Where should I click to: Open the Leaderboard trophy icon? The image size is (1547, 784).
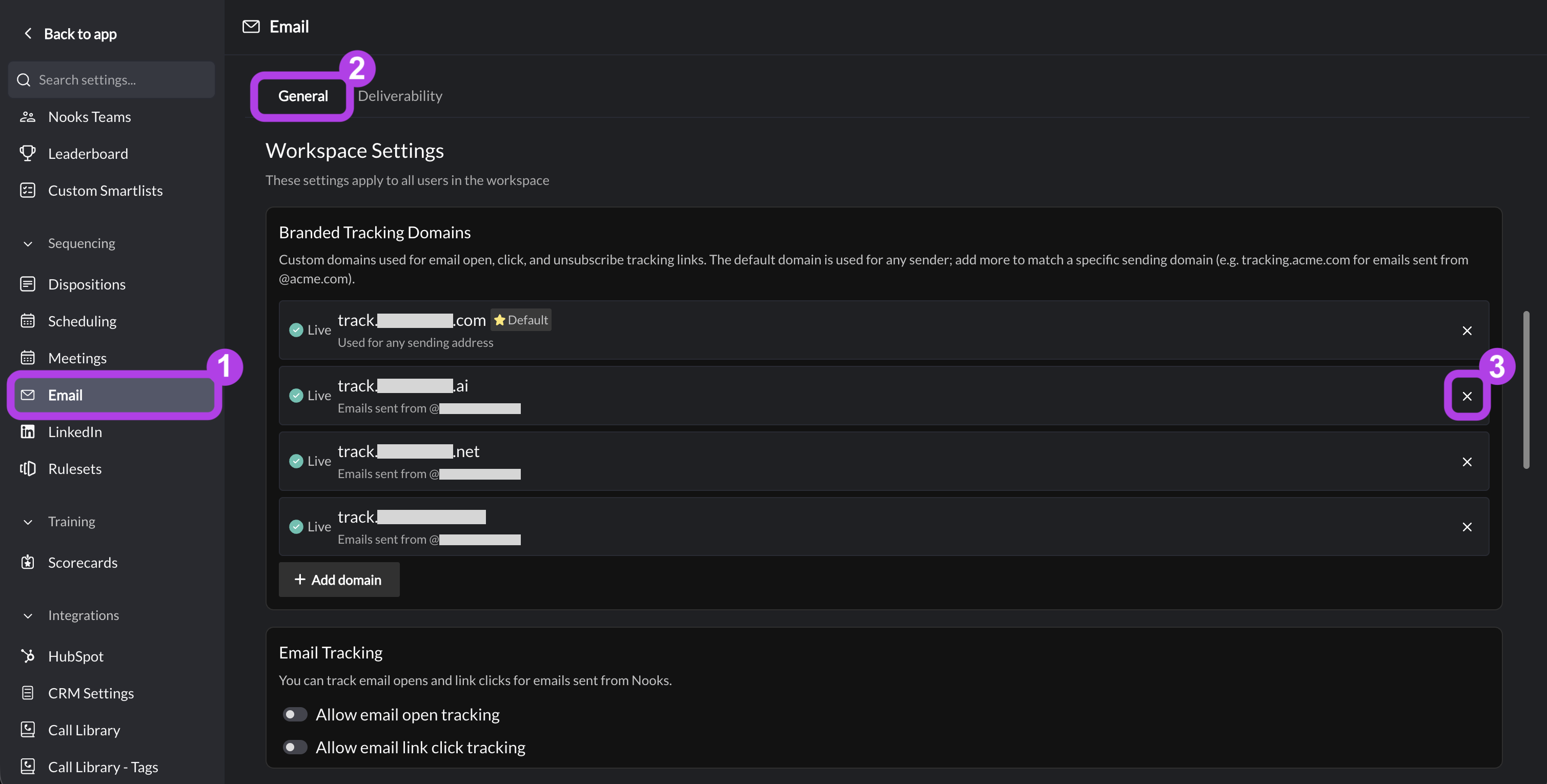[x=28, y=153]
